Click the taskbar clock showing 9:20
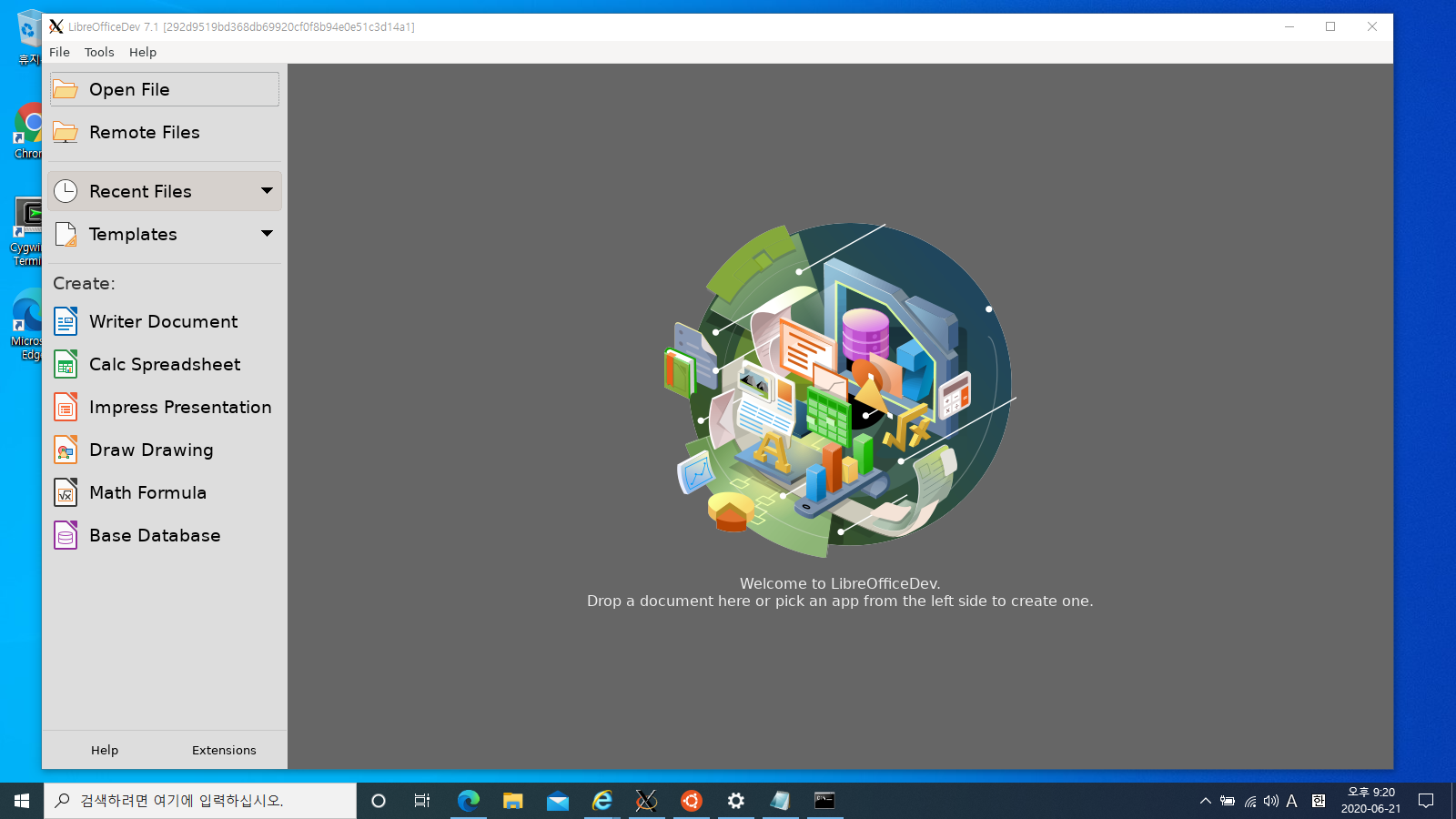This screenshot has width=1456, height=819. (x=1370, y=801)
